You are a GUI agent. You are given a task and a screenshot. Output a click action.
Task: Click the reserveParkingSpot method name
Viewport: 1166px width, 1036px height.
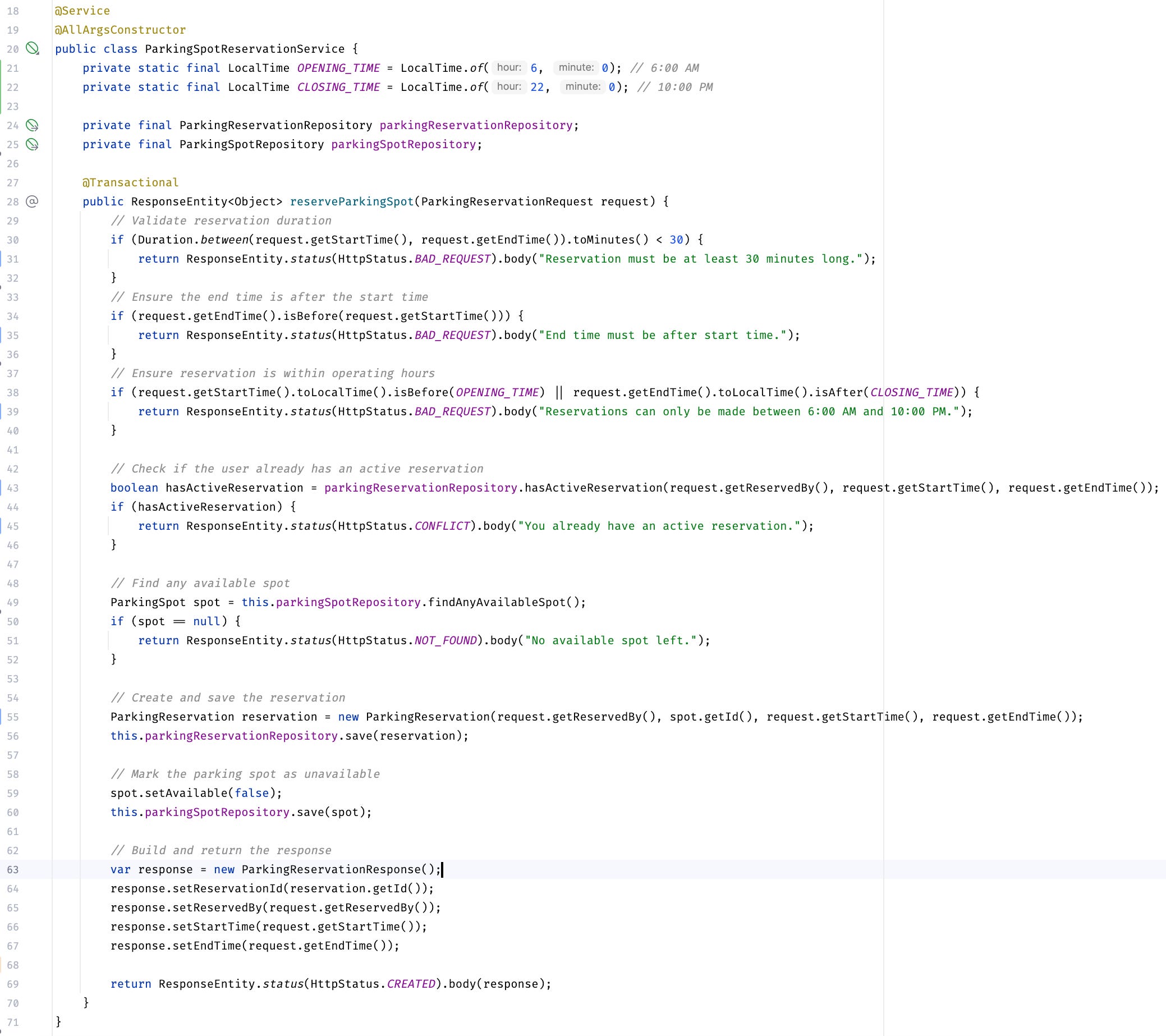352,201
